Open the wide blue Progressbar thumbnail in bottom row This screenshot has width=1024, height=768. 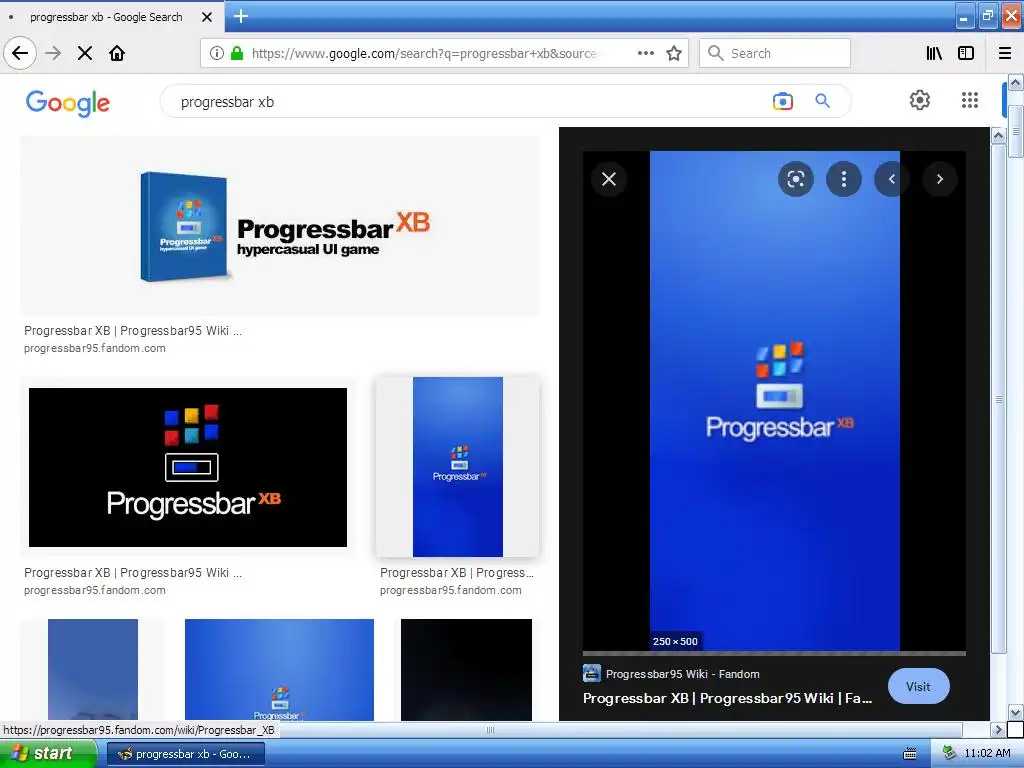pos(280,669)
